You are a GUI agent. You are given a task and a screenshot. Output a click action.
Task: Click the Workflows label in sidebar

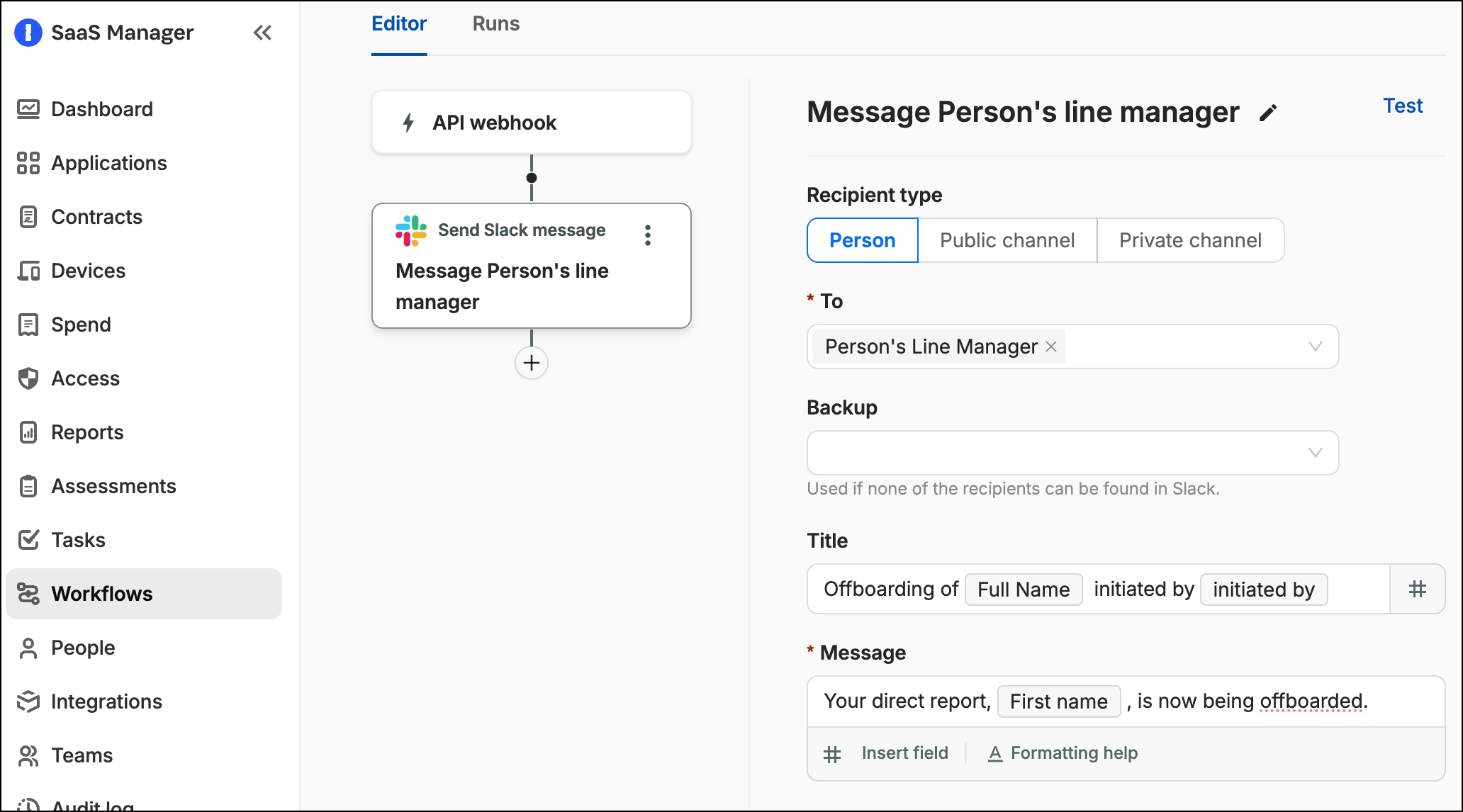(102, 594)
